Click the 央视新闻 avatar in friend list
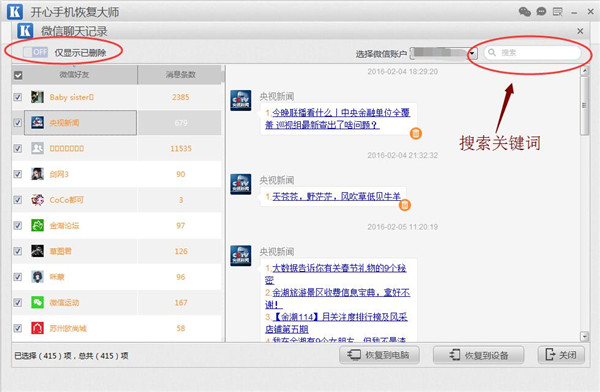The width and height of the screenshot is (600, 392). coord(37,122)
